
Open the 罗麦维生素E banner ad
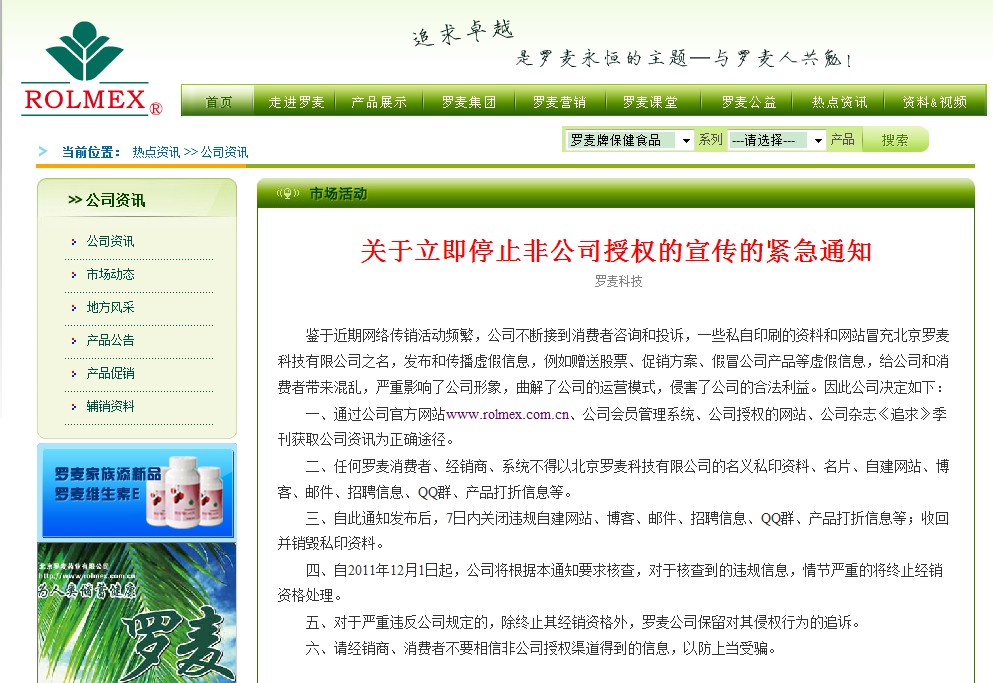(x=137, y=491)
